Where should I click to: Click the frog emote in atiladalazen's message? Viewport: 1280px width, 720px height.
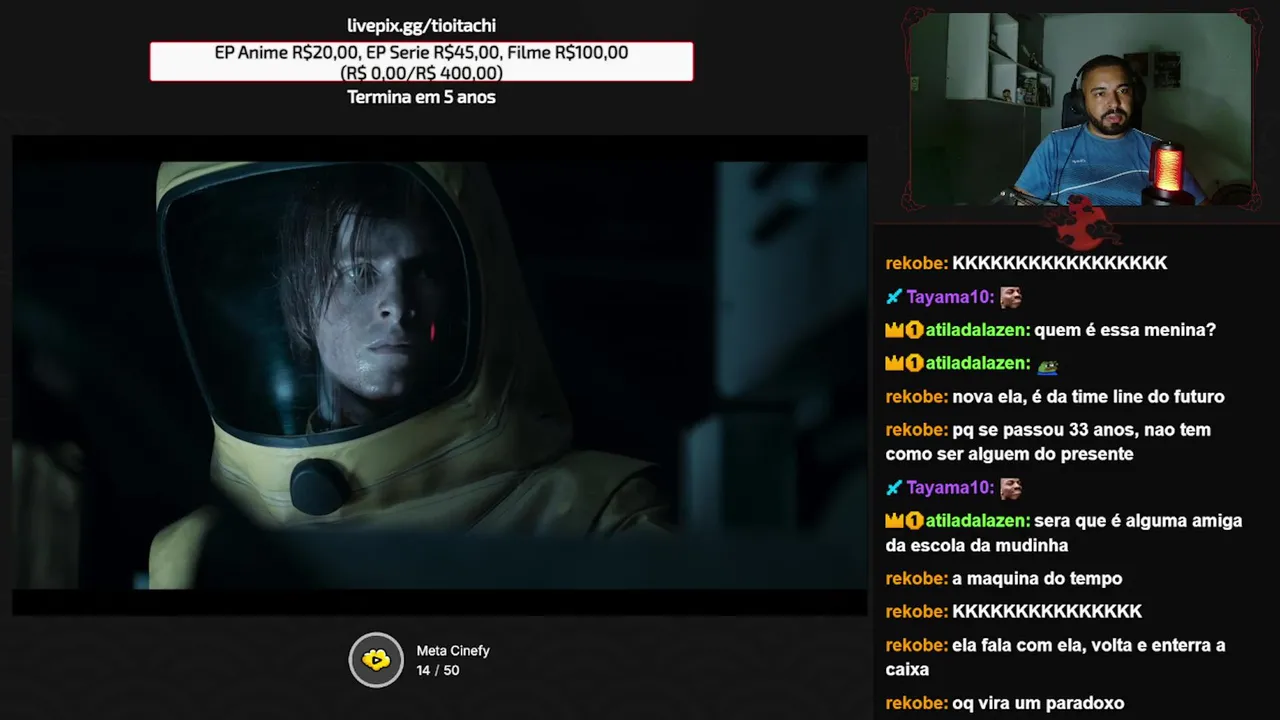[1048, 364]
